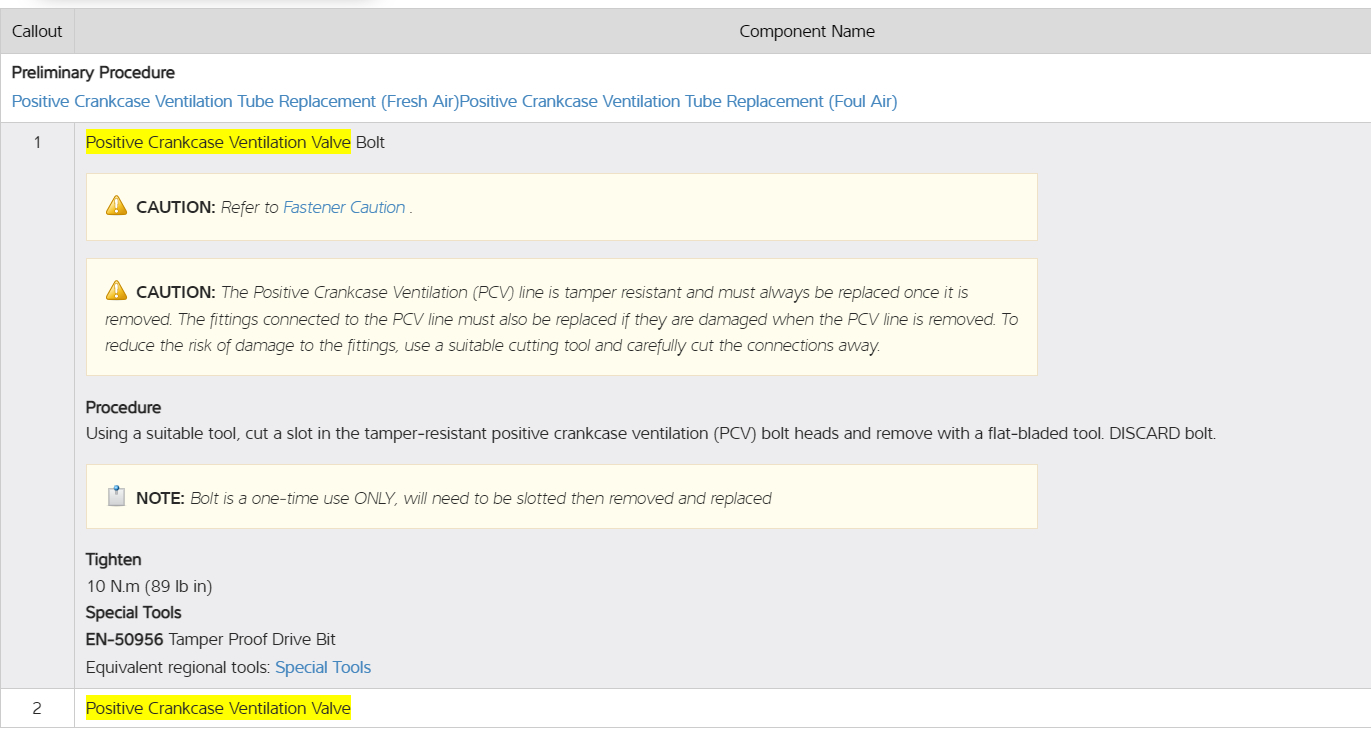Click highlighted valve name in callout 2 row
Screen dimensions: 1371x737
(218, 709)
